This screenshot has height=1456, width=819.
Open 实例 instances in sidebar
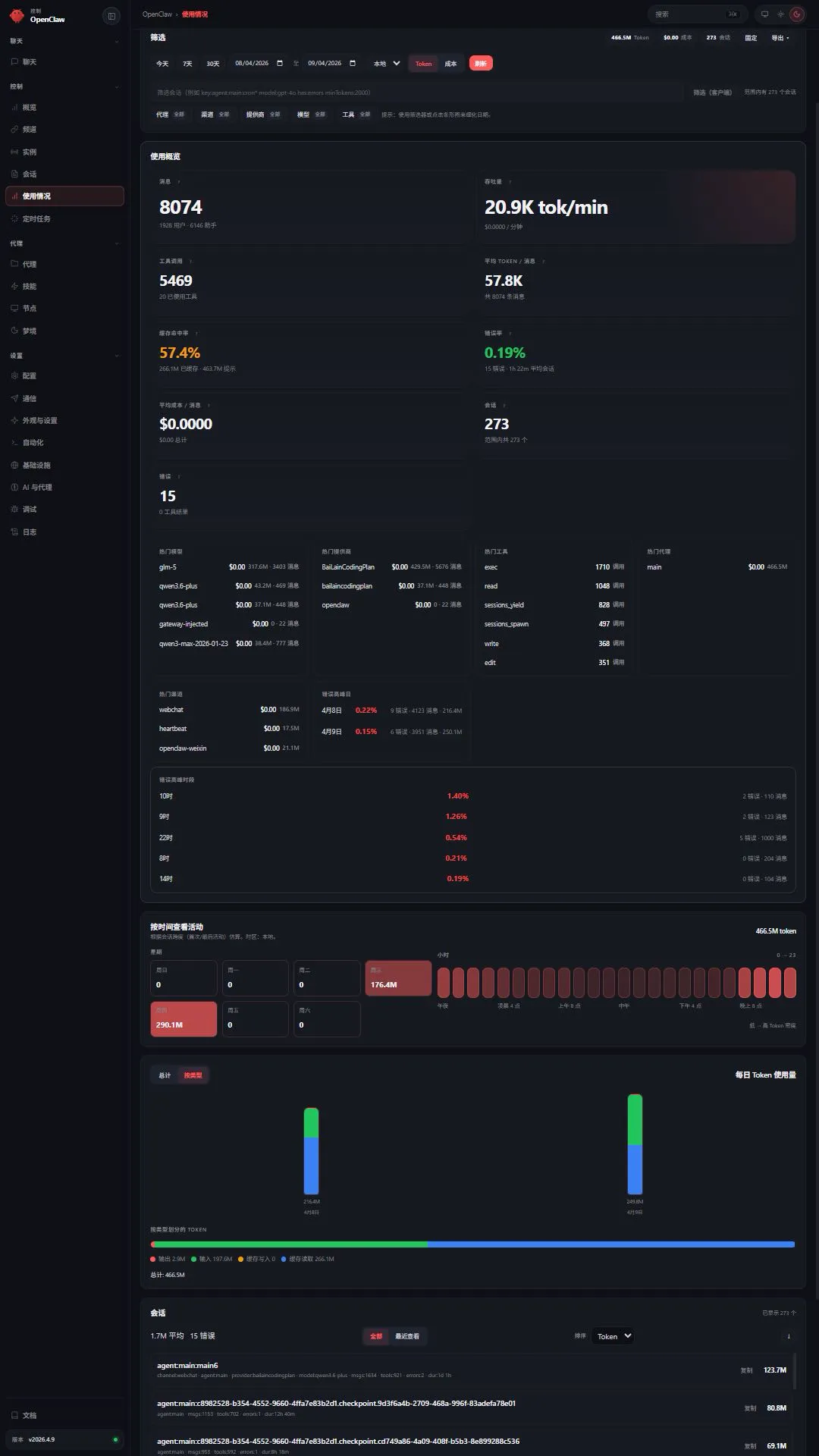click(x=64, y=152)
